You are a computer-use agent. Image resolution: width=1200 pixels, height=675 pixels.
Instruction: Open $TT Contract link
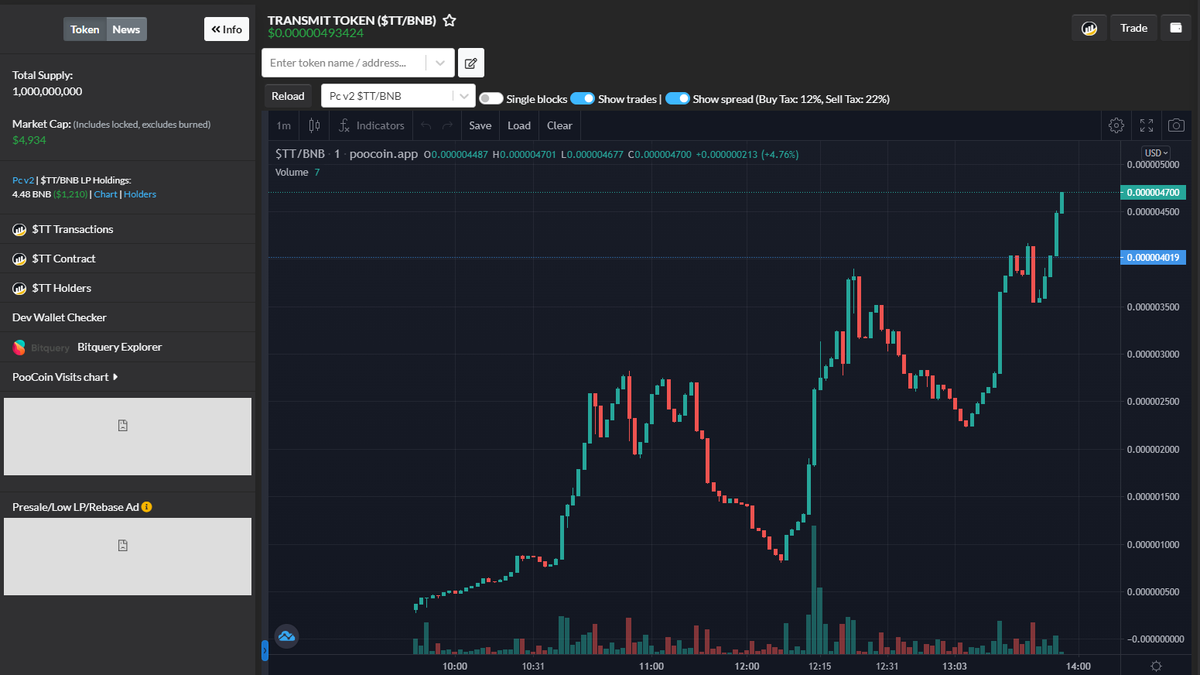tap(64, 259)
